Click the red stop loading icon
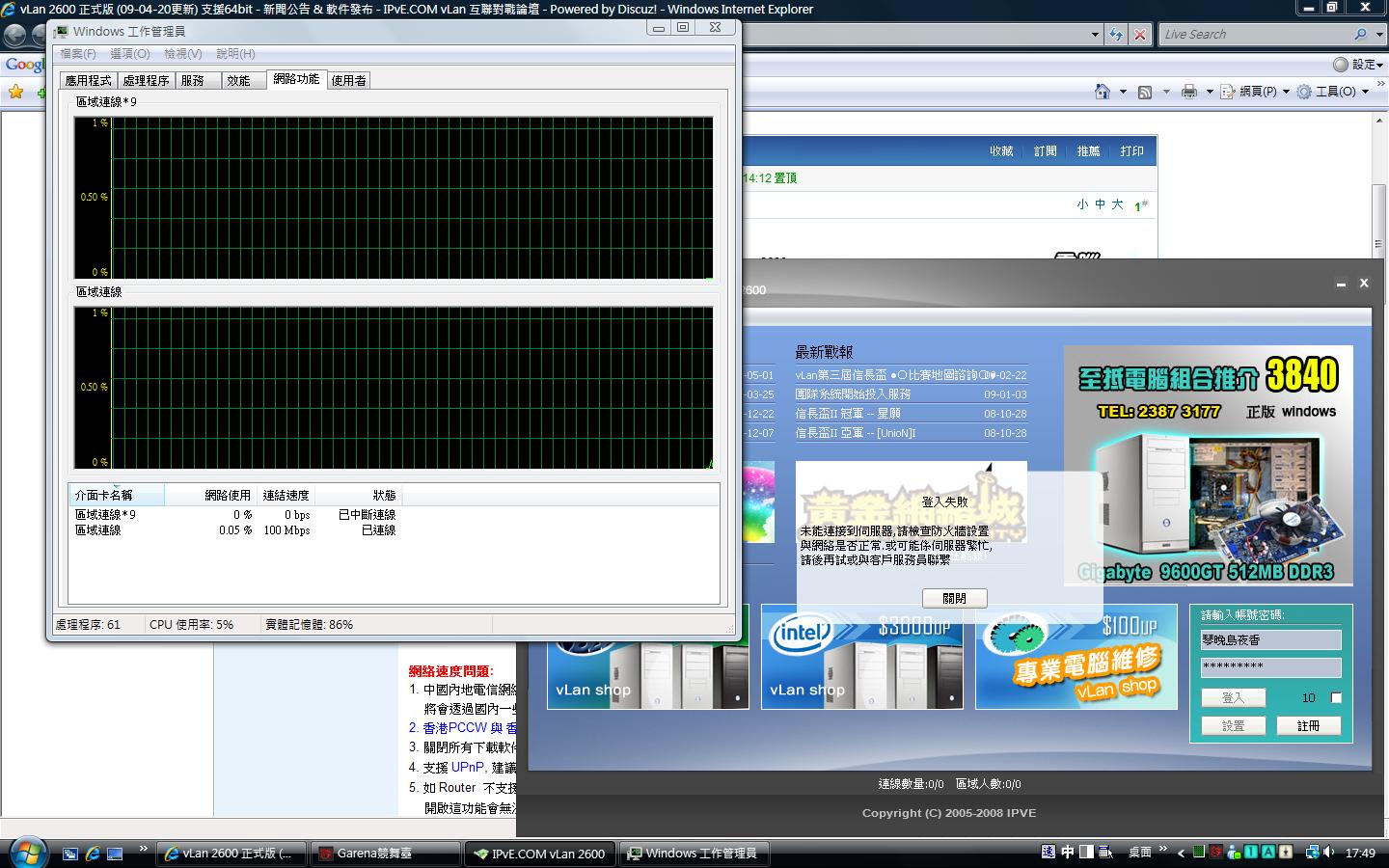 click(x=1140, y=35)
